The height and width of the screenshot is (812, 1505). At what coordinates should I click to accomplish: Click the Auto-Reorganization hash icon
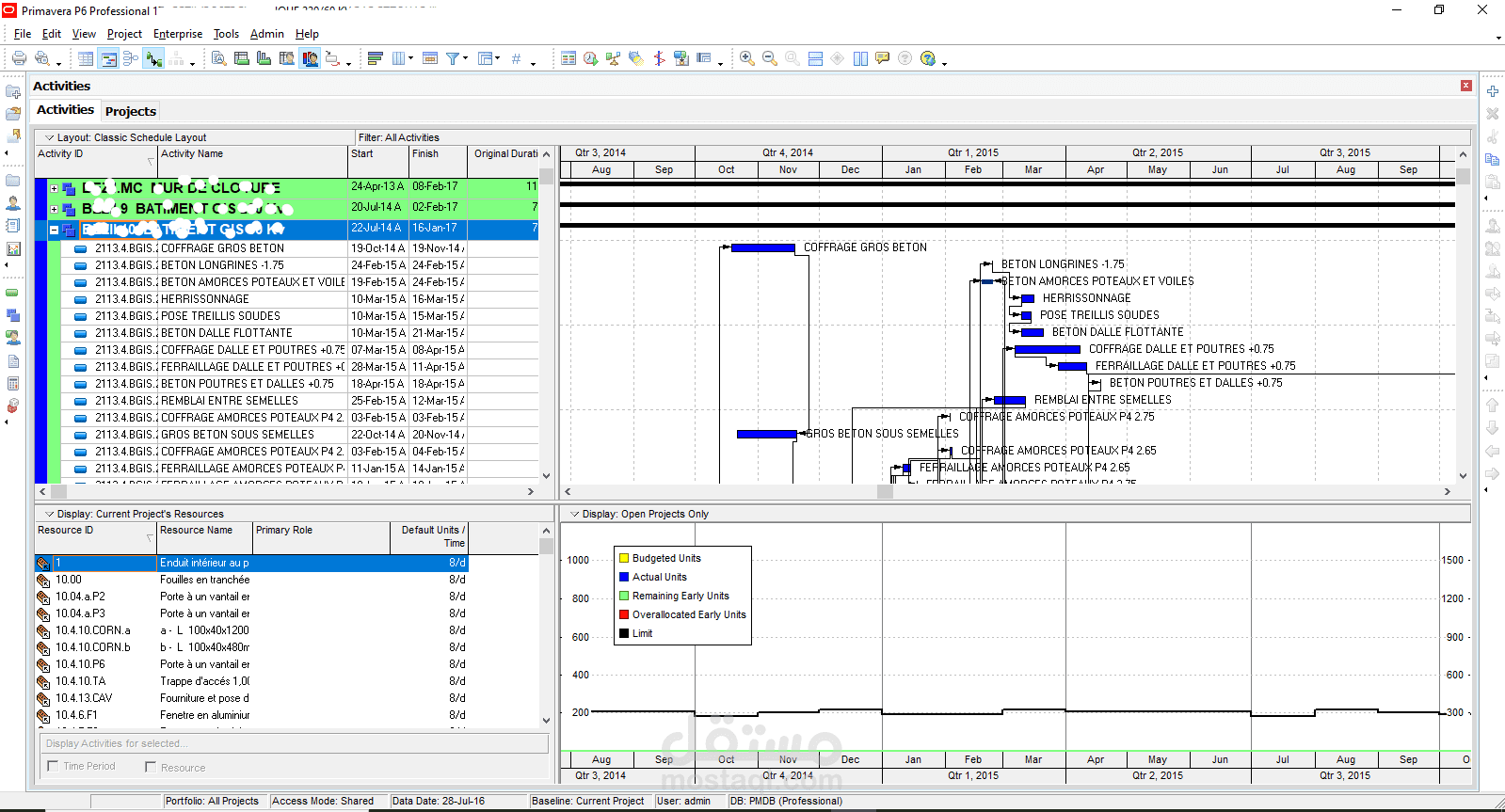click(x=516, y=58)
